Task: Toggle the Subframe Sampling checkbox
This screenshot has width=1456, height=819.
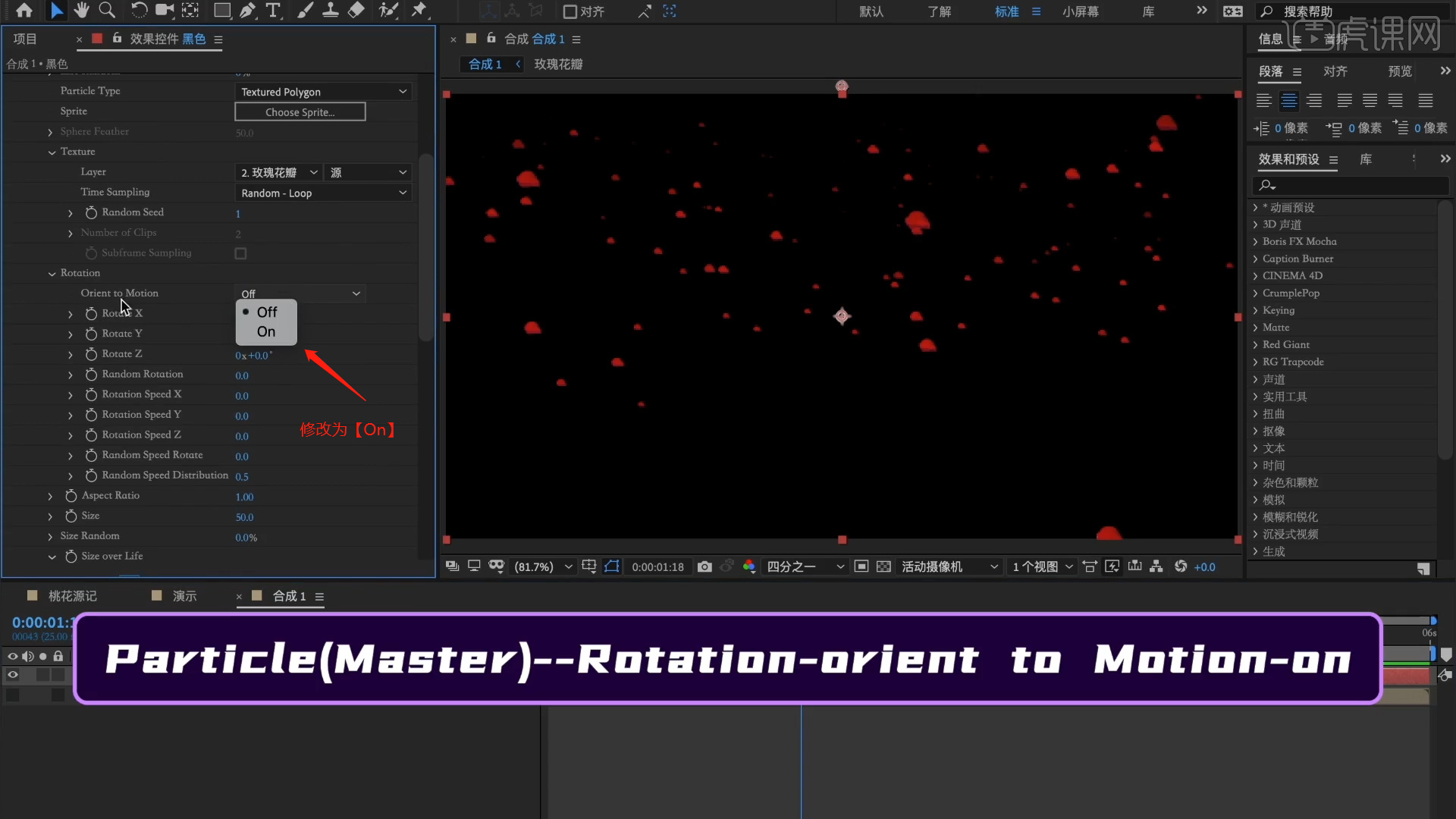Action: [x=240, y=253]
